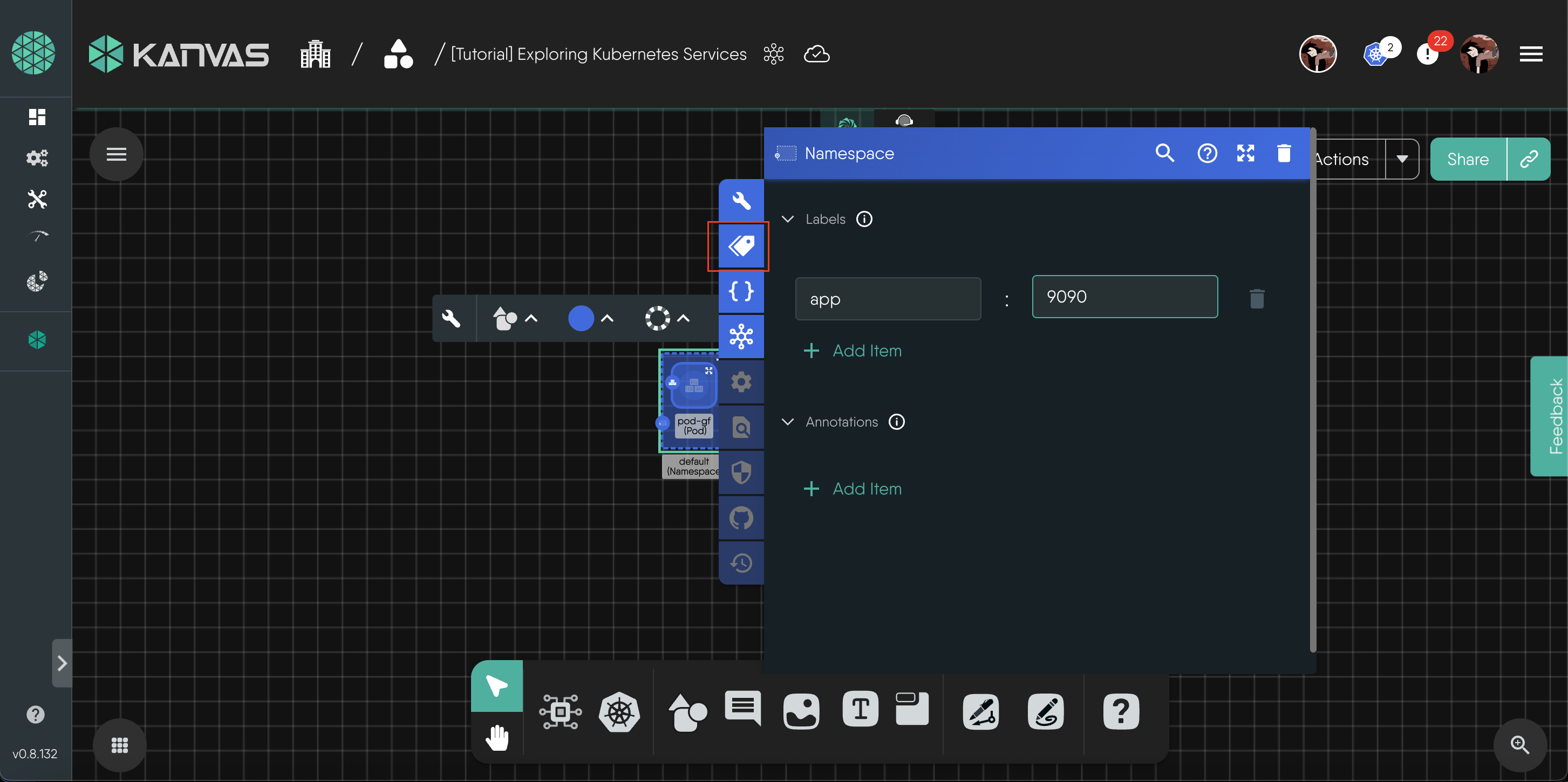Click the trash icon in Namespace header
1568x782 pixels.
1284,153
